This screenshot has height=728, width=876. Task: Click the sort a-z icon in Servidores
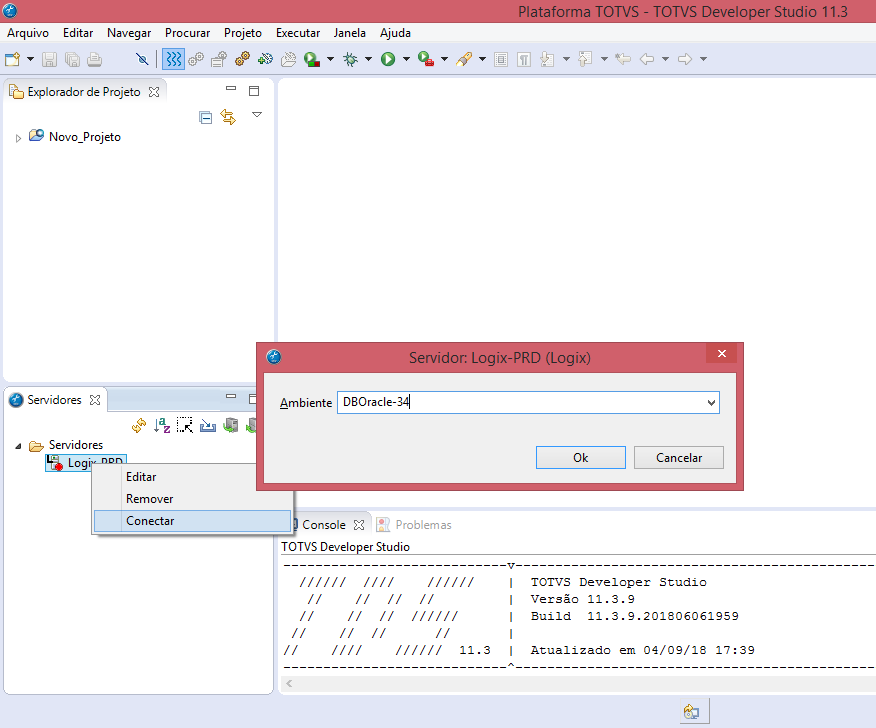click(x=162, y=426)
